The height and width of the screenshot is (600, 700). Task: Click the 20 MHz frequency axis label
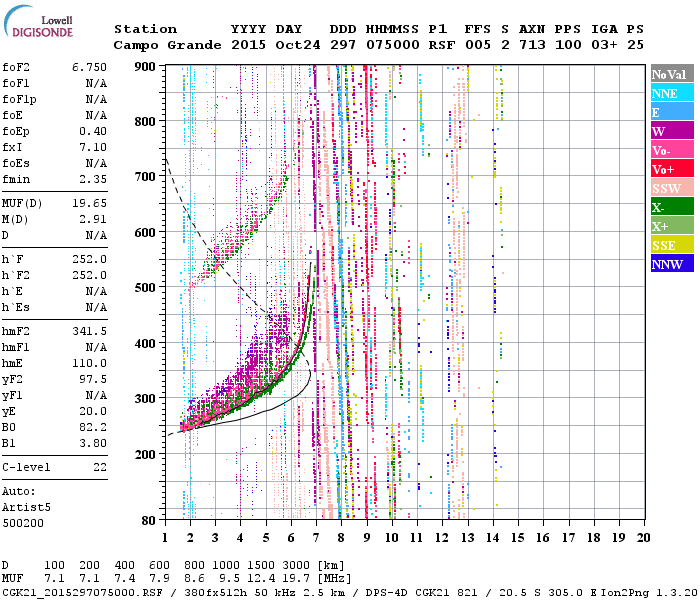[643, 538]
